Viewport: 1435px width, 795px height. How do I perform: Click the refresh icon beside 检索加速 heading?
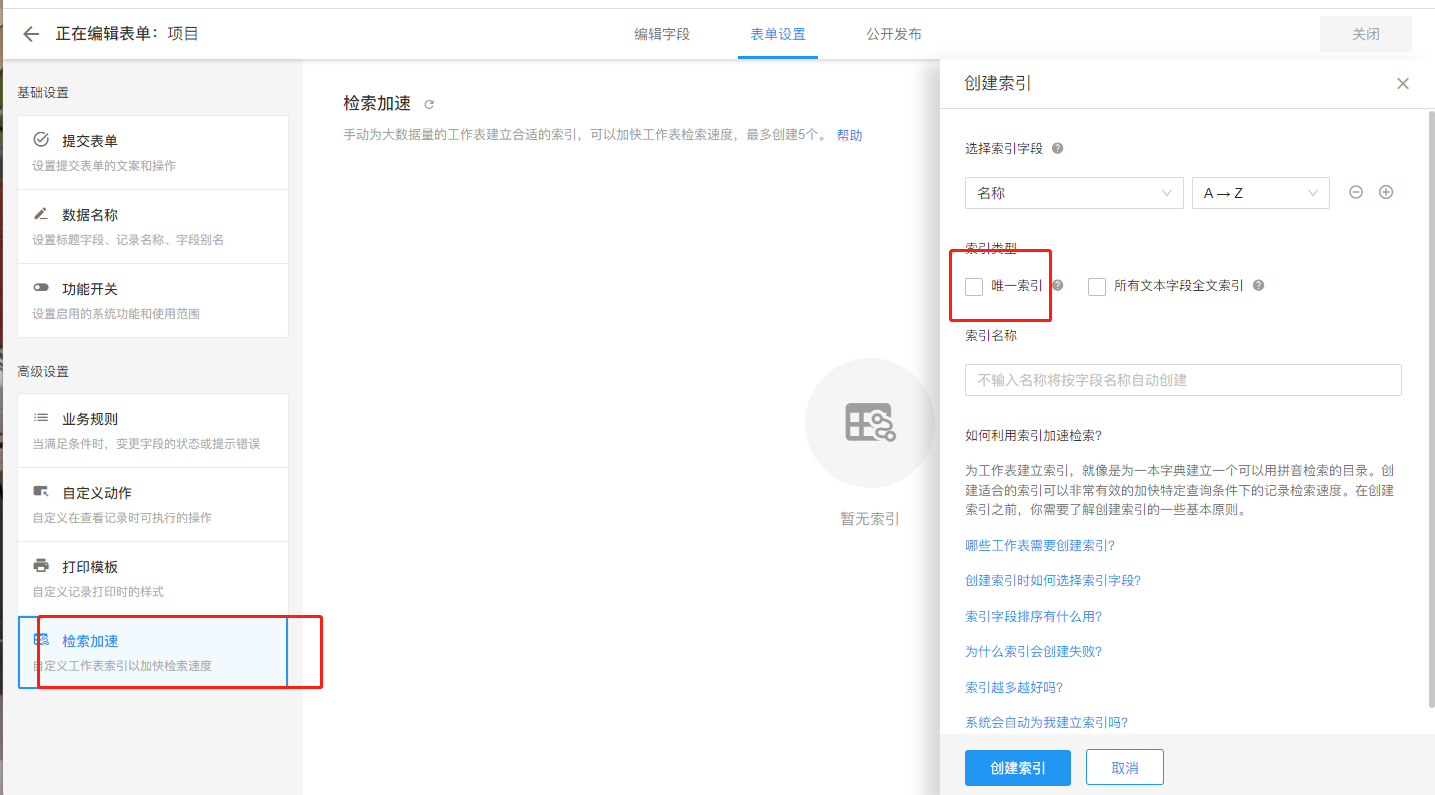pyautogui.click(x=429, y=104)
